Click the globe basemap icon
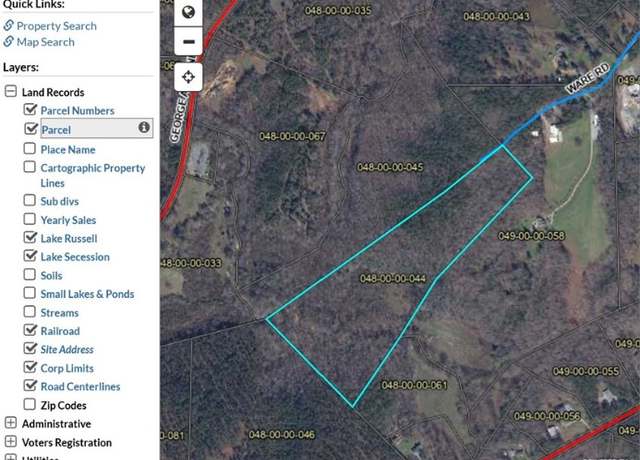The height and width of the screenshot is (460, 640). pyautogui.click(x=188, y=12)
